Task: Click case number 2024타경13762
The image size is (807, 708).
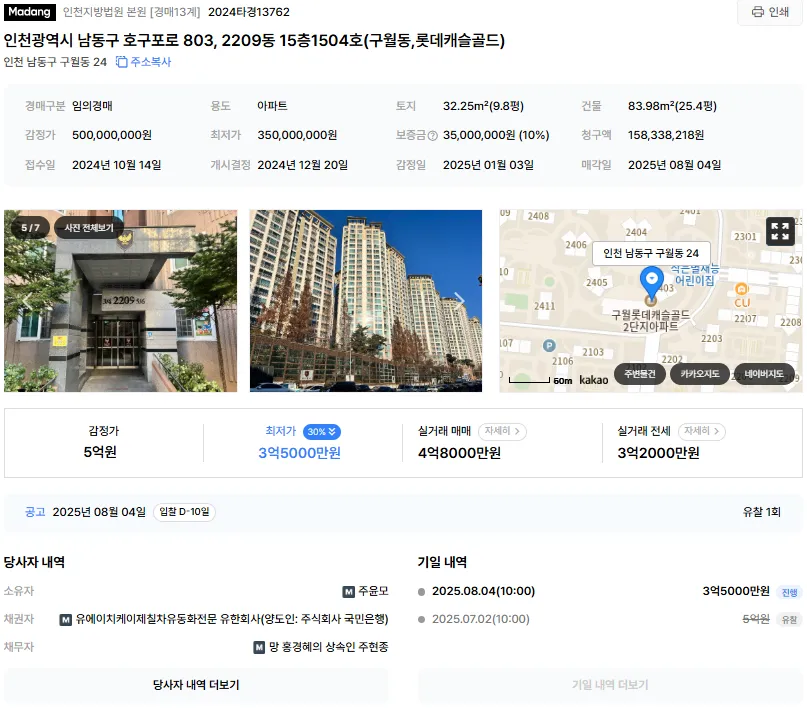Action: (249, 12)
